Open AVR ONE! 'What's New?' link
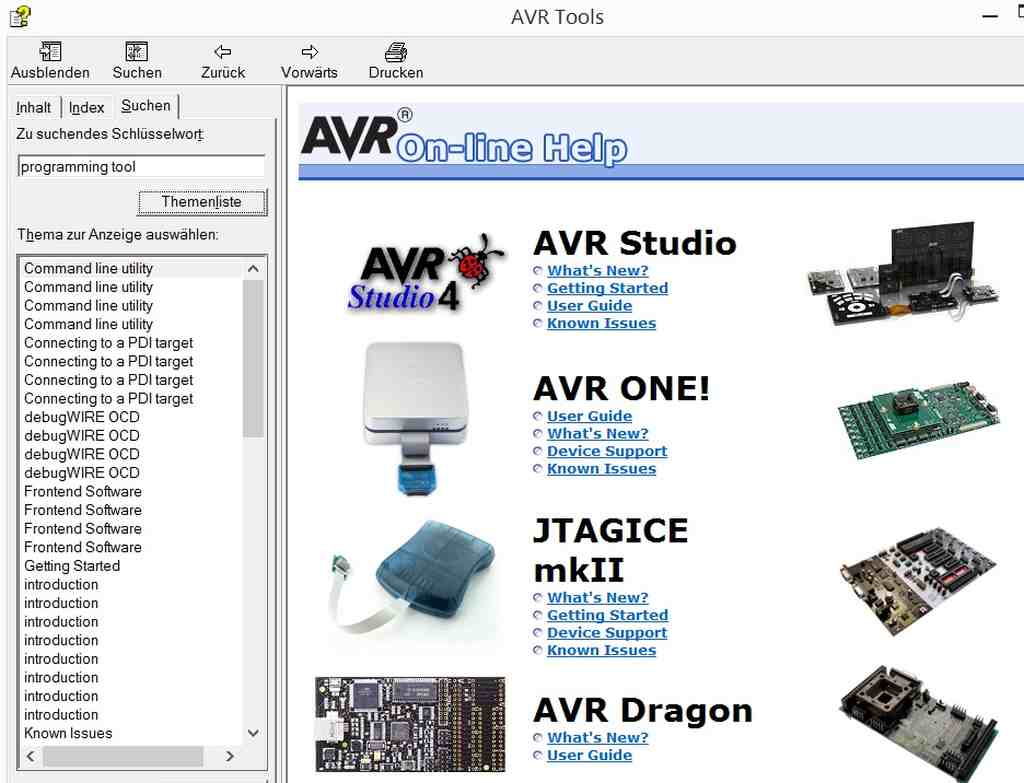This screenshot has height=783, width=1024. point(598,434)
